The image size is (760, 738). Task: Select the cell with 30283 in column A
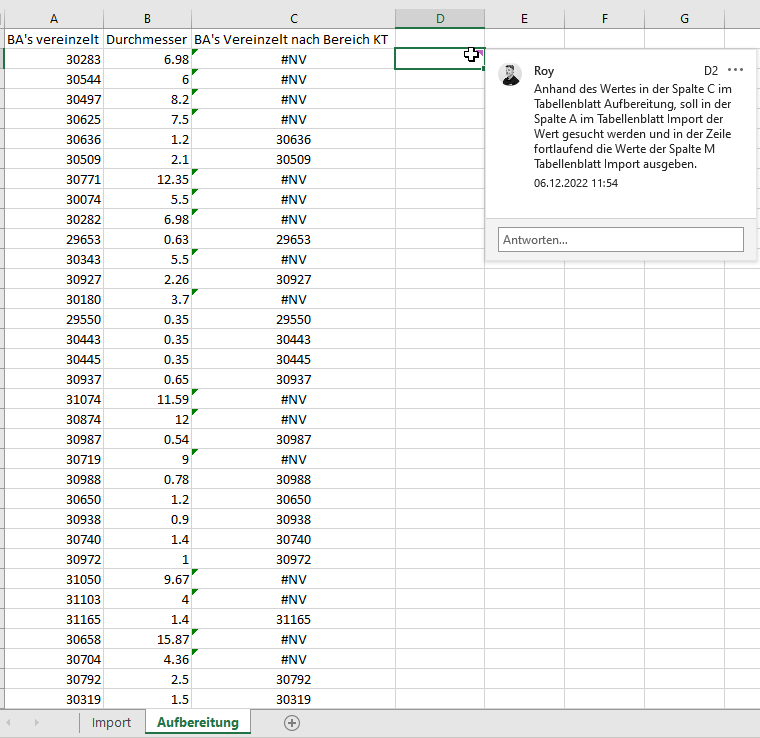[x=54, y=59]
